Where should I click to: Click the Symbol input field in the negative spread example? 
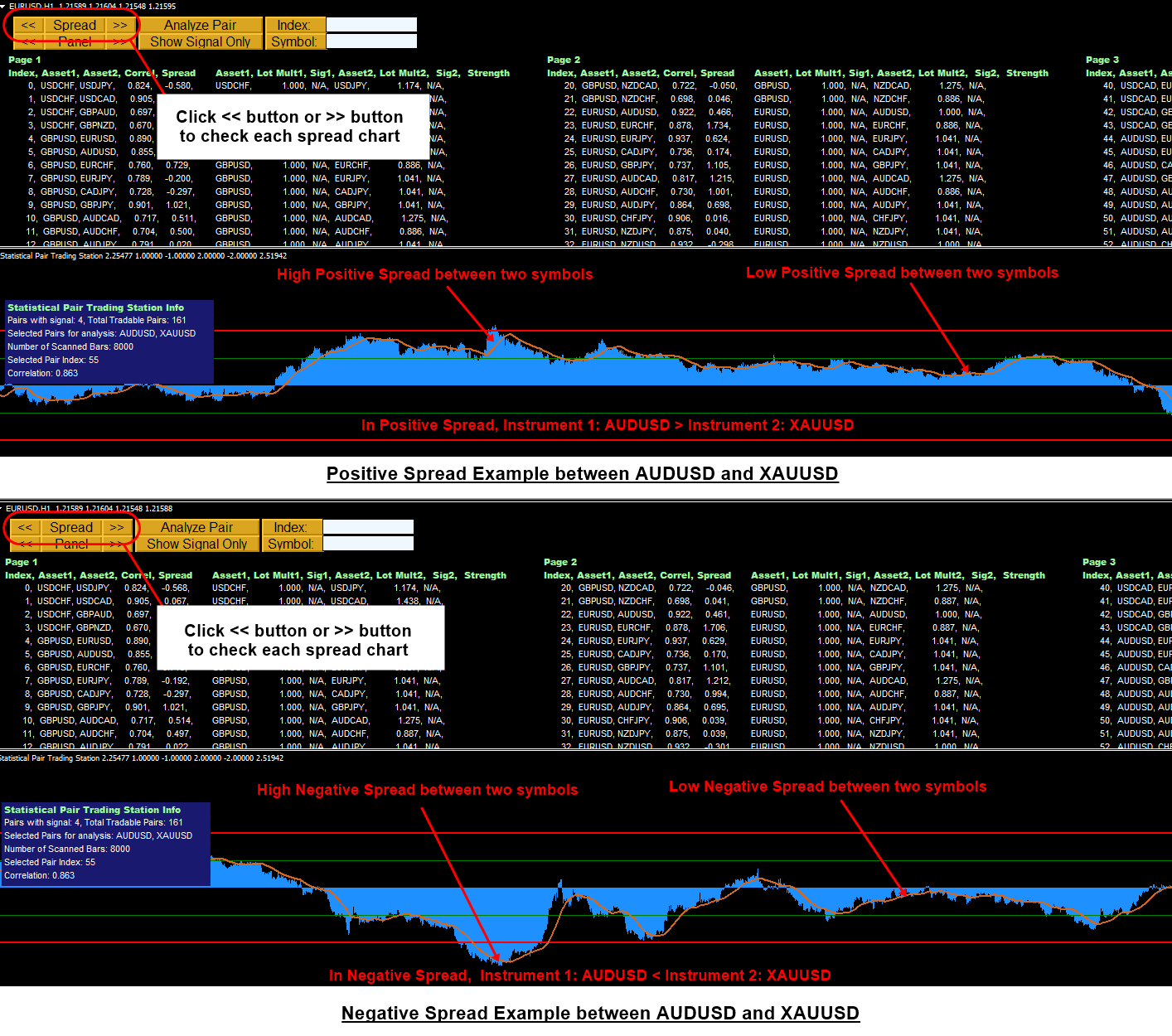(368, 544)
